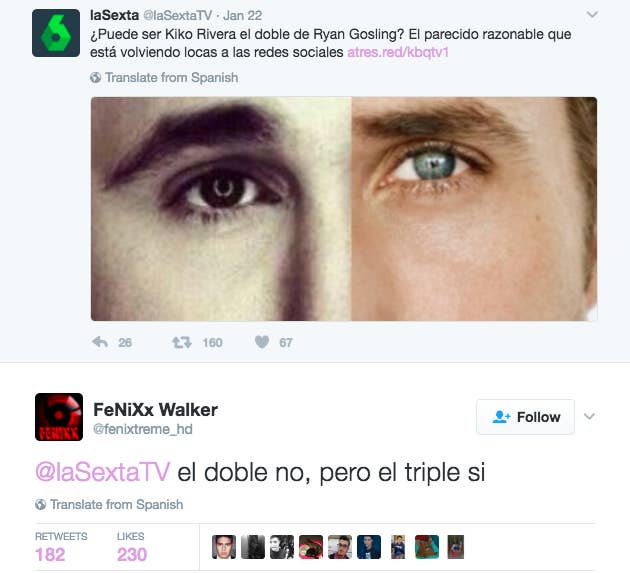Retweet the laSexta tweet
The image size is (630, 573).
tap(182, 343)
